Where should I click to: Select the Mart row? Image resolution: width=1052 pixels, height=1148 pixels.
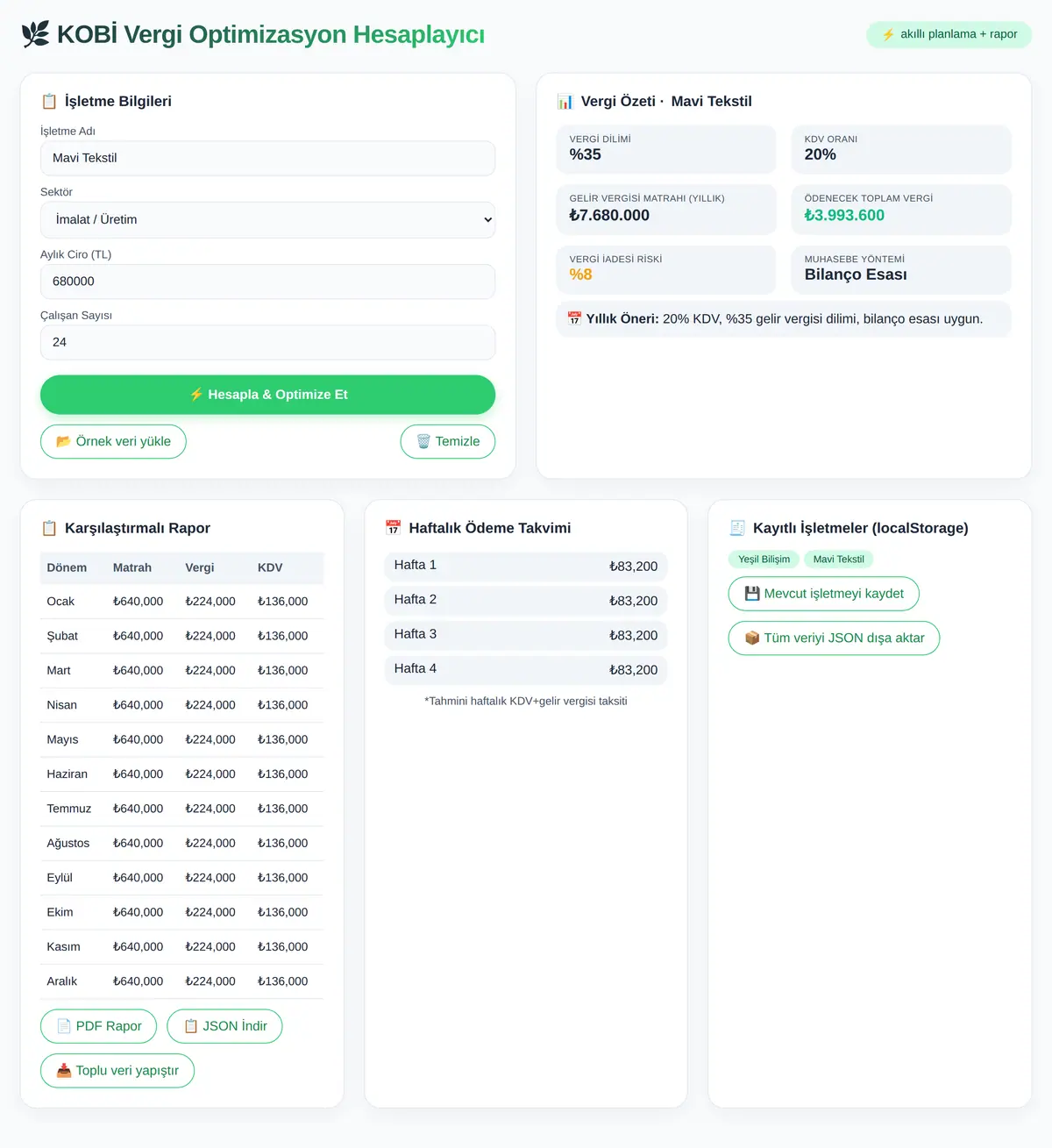pyautogui.click(x=181, y=671)
